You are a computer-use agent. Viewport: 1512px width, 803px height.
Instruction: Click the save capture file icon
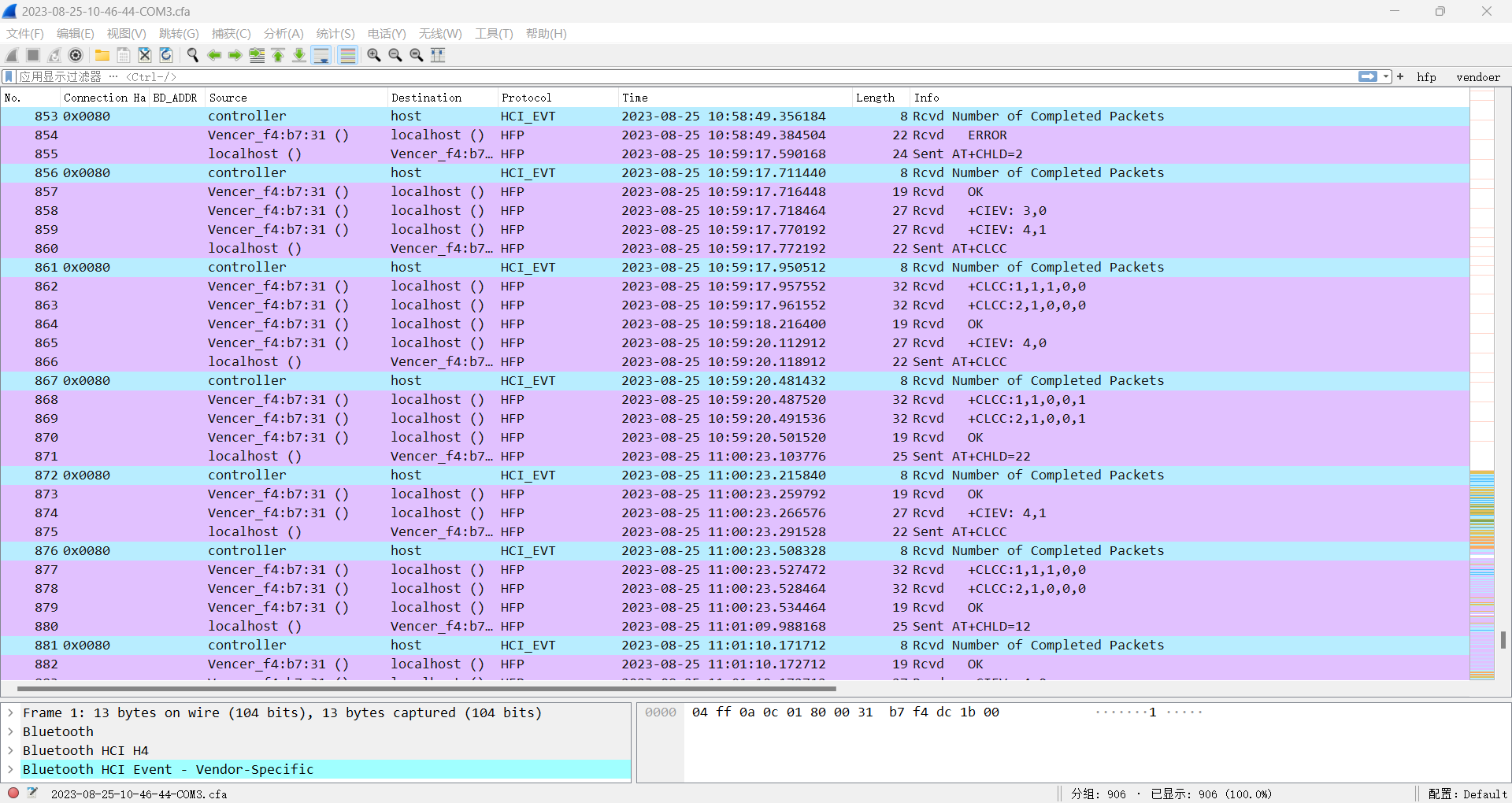tap(124, 55)
